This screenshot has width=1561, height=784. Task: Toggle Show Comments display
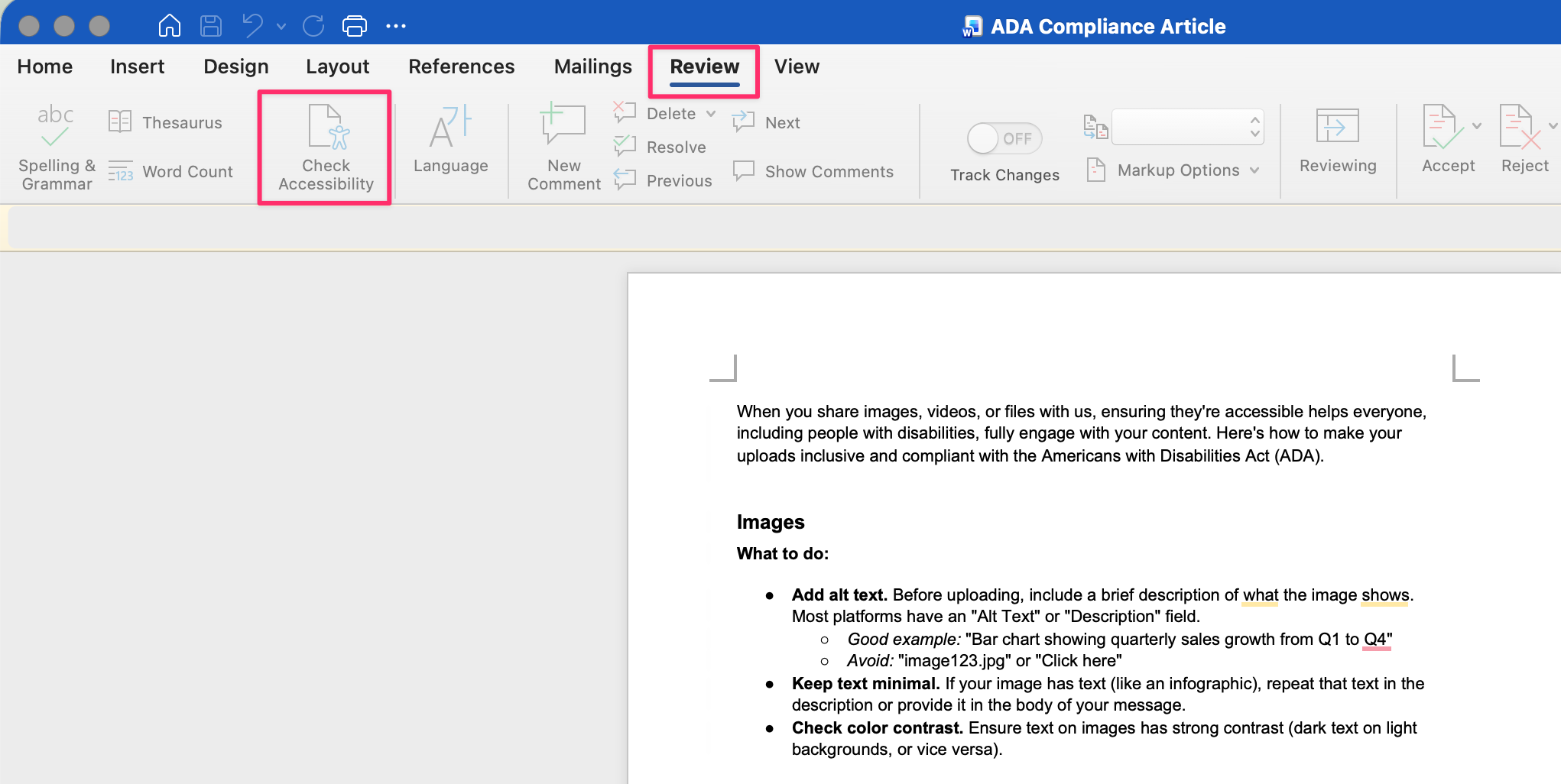click(x=813, y=172)
